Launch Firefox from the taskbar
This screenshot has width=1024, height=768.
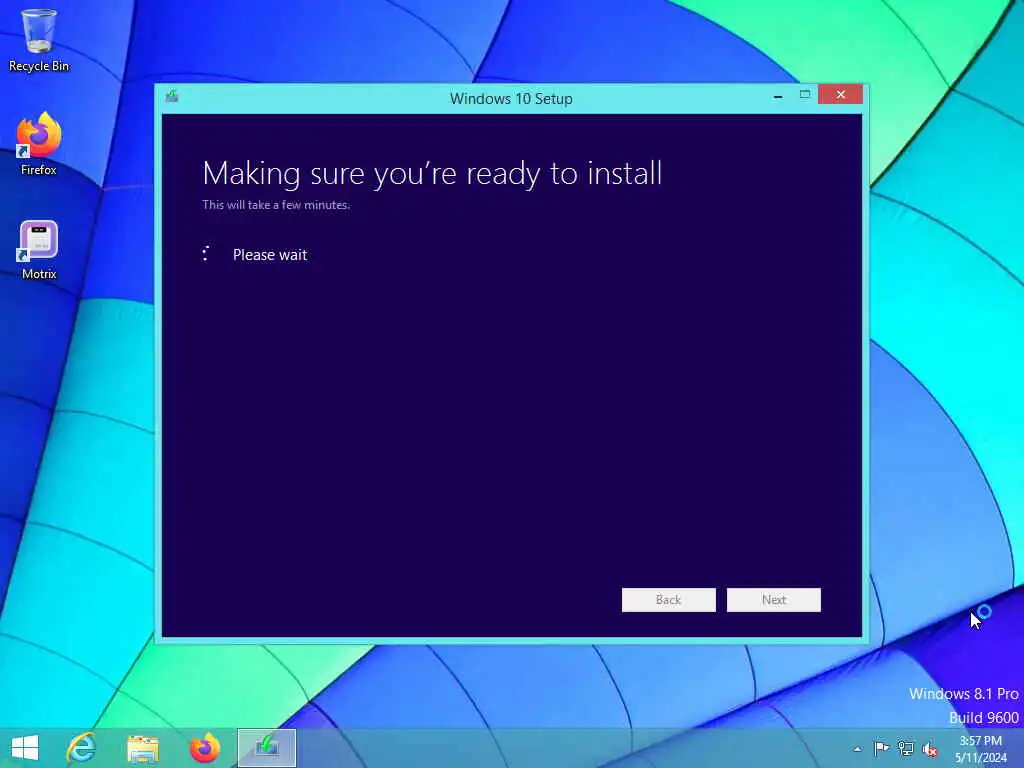tap(204, 748)
